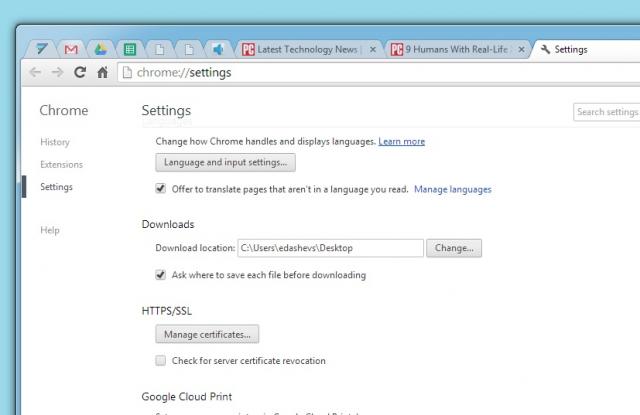This screenshot has width=640, height=415.
Task: Select the blue speaker pinned tab
Action: point(218,49)
